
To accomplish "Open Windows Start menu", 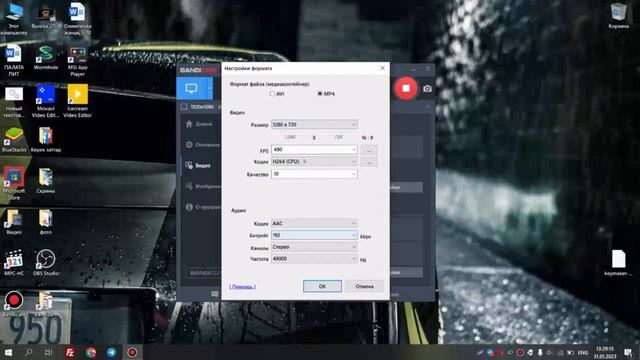I will pos(8,352).
